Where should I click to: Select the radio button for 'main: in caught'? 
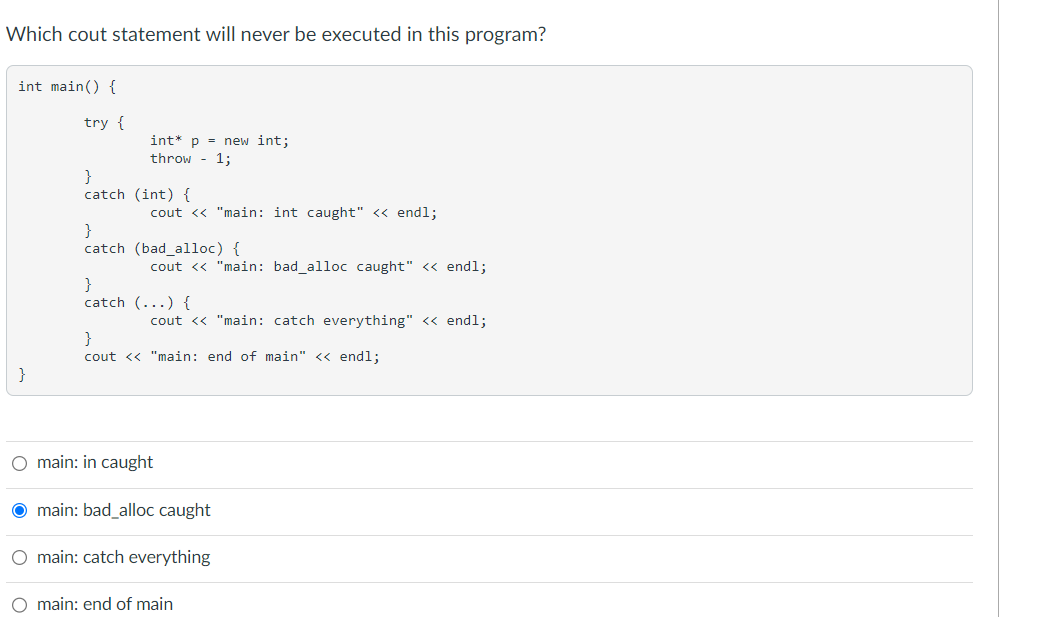pyautogui.click(x=19, y=463)
